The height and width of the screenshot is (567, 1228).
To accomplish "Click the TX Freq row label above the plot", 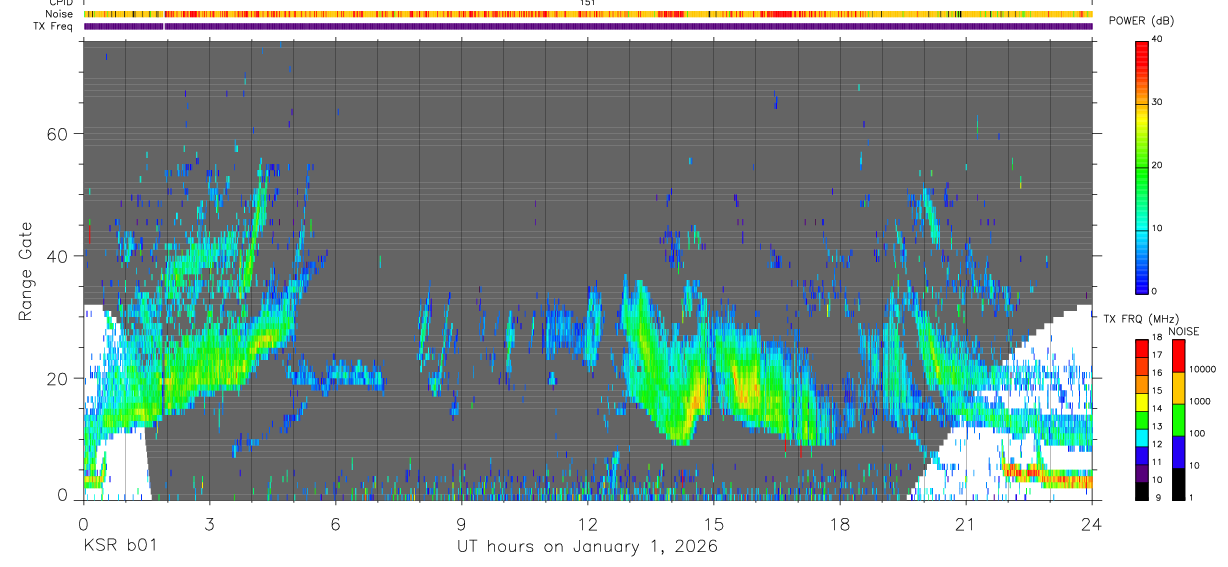I will (53, 26).
